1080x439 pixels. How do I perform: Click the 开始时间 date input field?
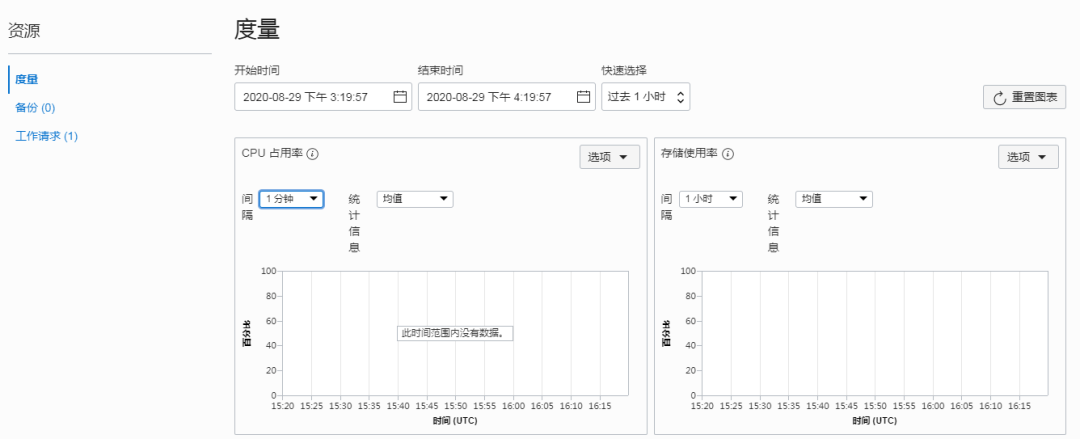coord(323,97)
